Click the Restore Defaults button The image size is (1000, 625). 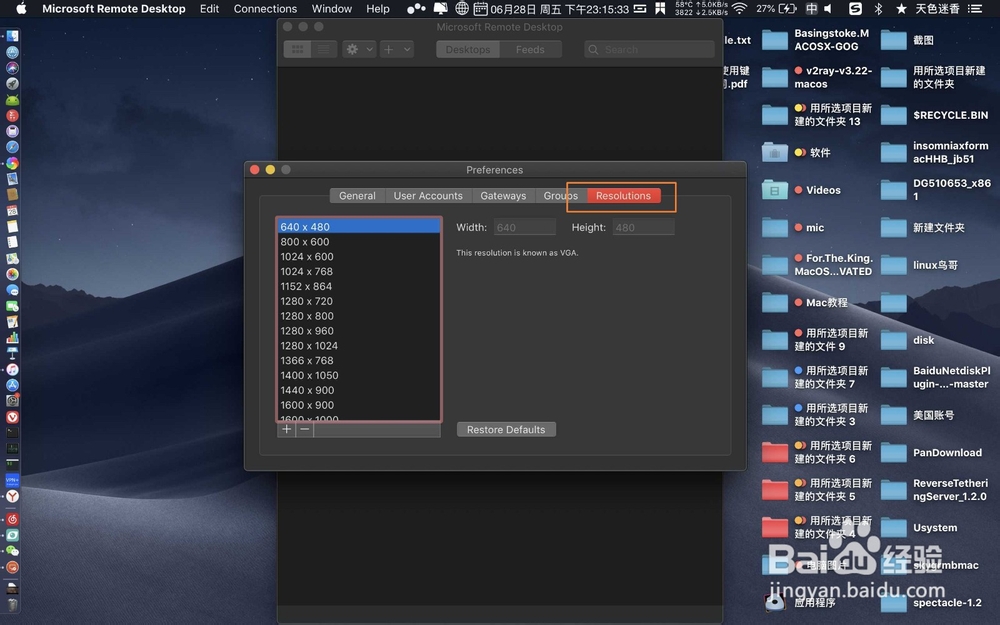pyautogui.click(x=505, y=429)
